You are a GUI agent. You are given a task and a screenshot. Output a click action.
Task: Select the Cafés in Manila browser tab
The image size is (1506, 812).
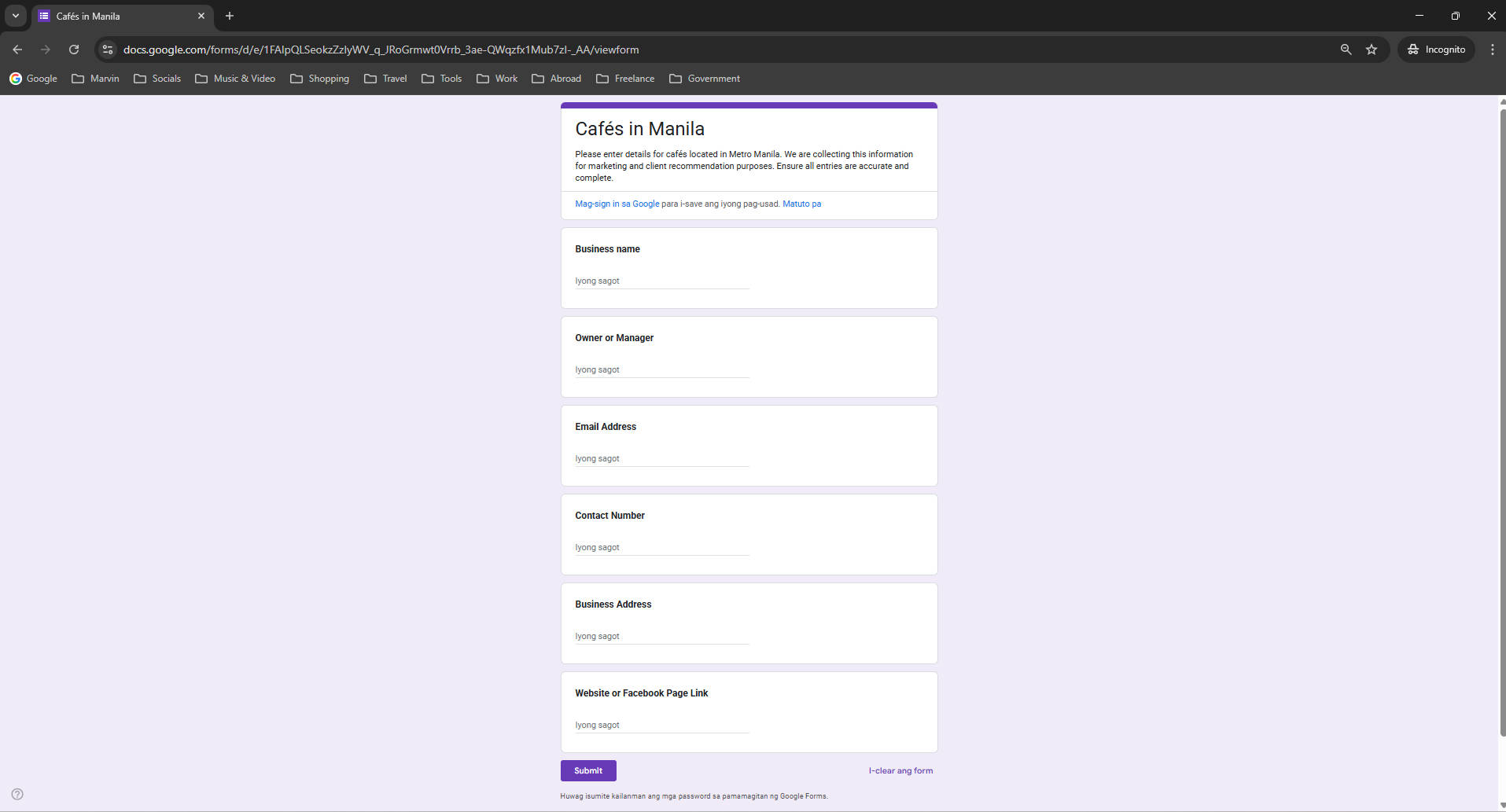[122, 16]
